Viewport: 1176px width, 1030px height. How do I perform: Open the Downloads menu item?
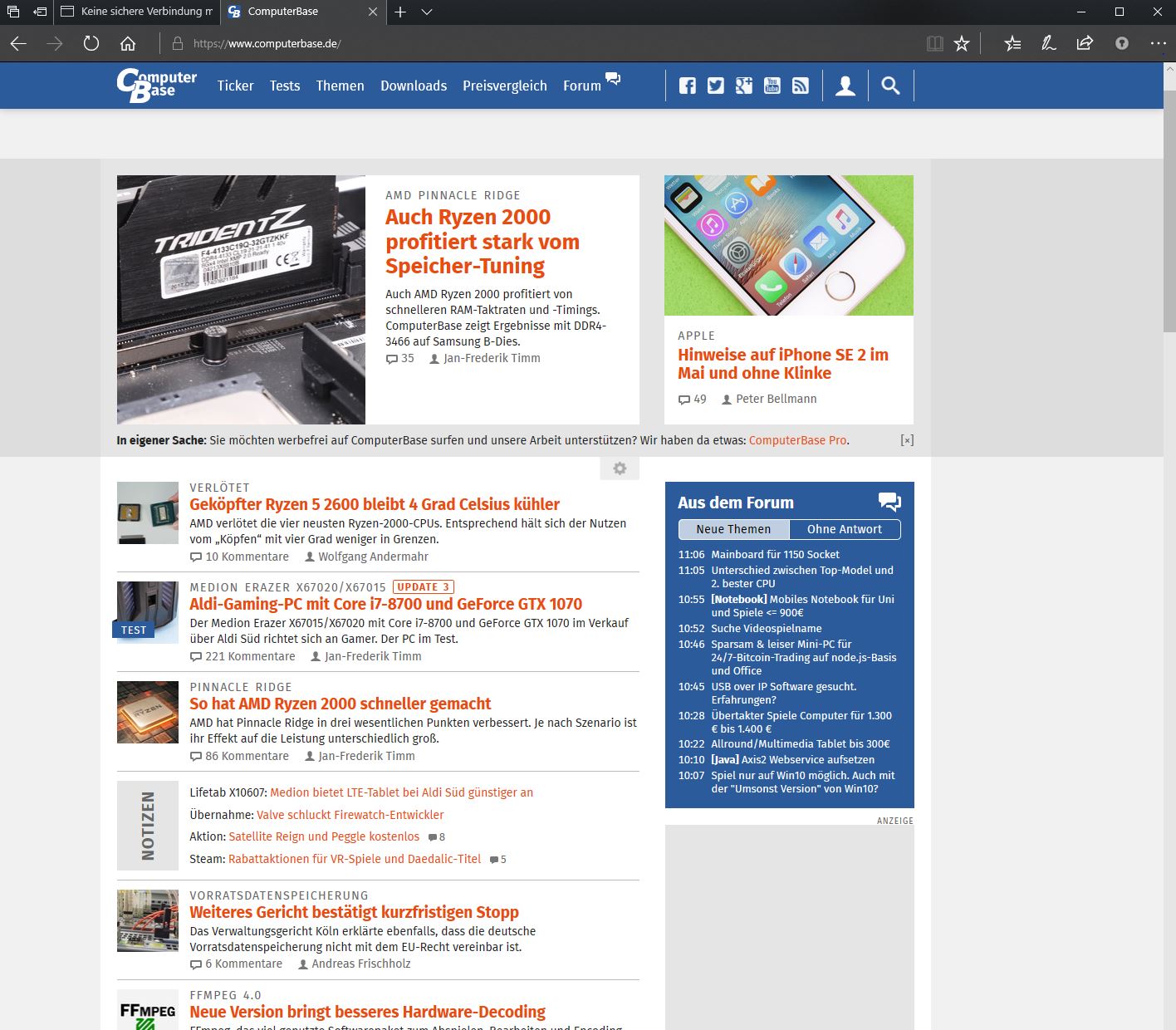point(414,86)
